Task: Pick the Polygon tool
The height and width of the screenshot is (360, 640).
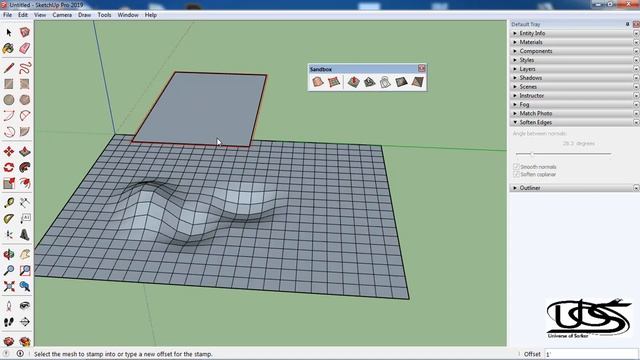Action: [x=25, y=100]
